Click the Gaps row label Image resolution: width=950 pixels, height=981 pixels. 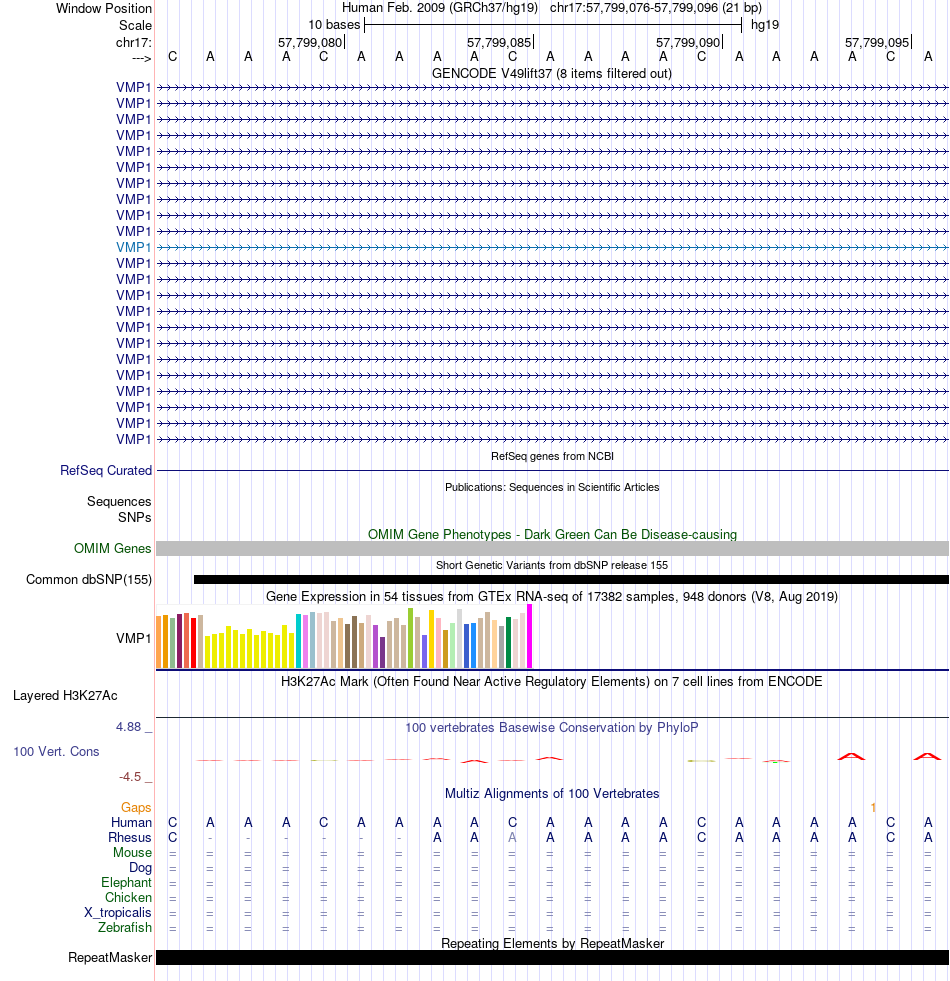pyautogui.click(x=136, y=808)
